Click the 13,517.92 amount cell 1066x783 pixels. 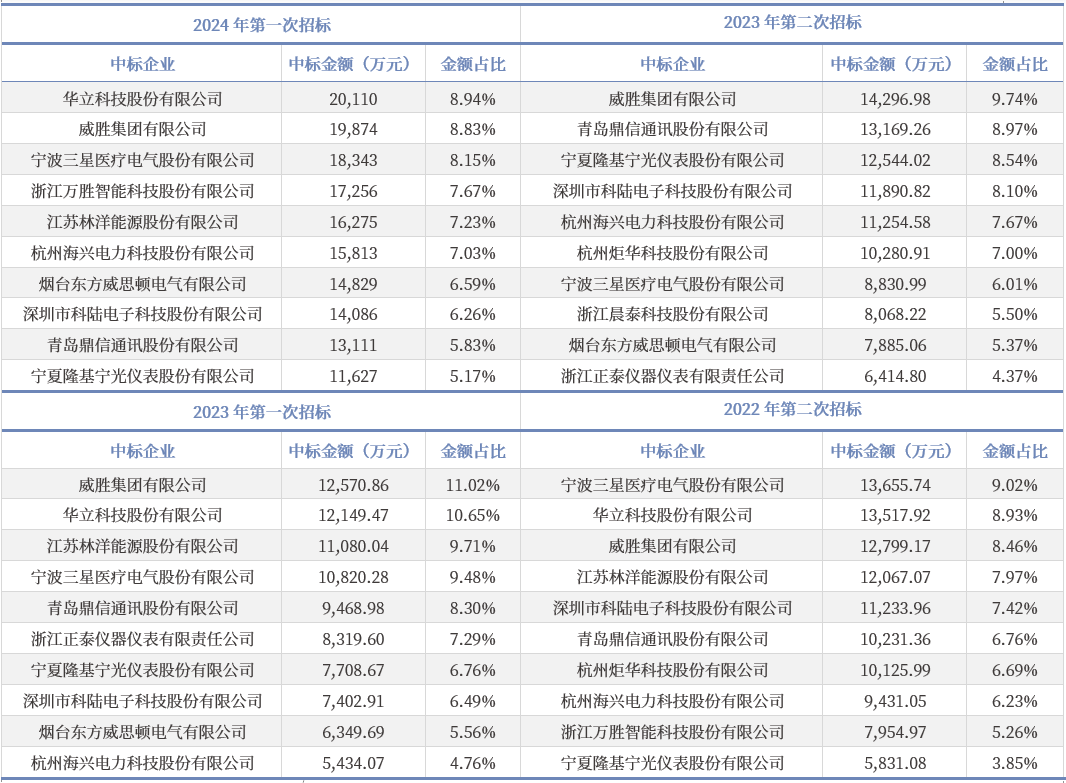tap(895, 515)
